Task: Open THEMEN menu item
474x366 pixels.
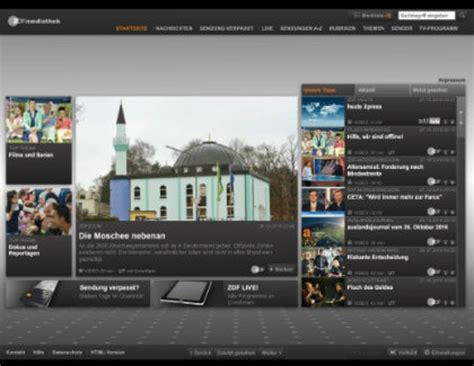Action: pyautogui.click(x=374, y=29)
